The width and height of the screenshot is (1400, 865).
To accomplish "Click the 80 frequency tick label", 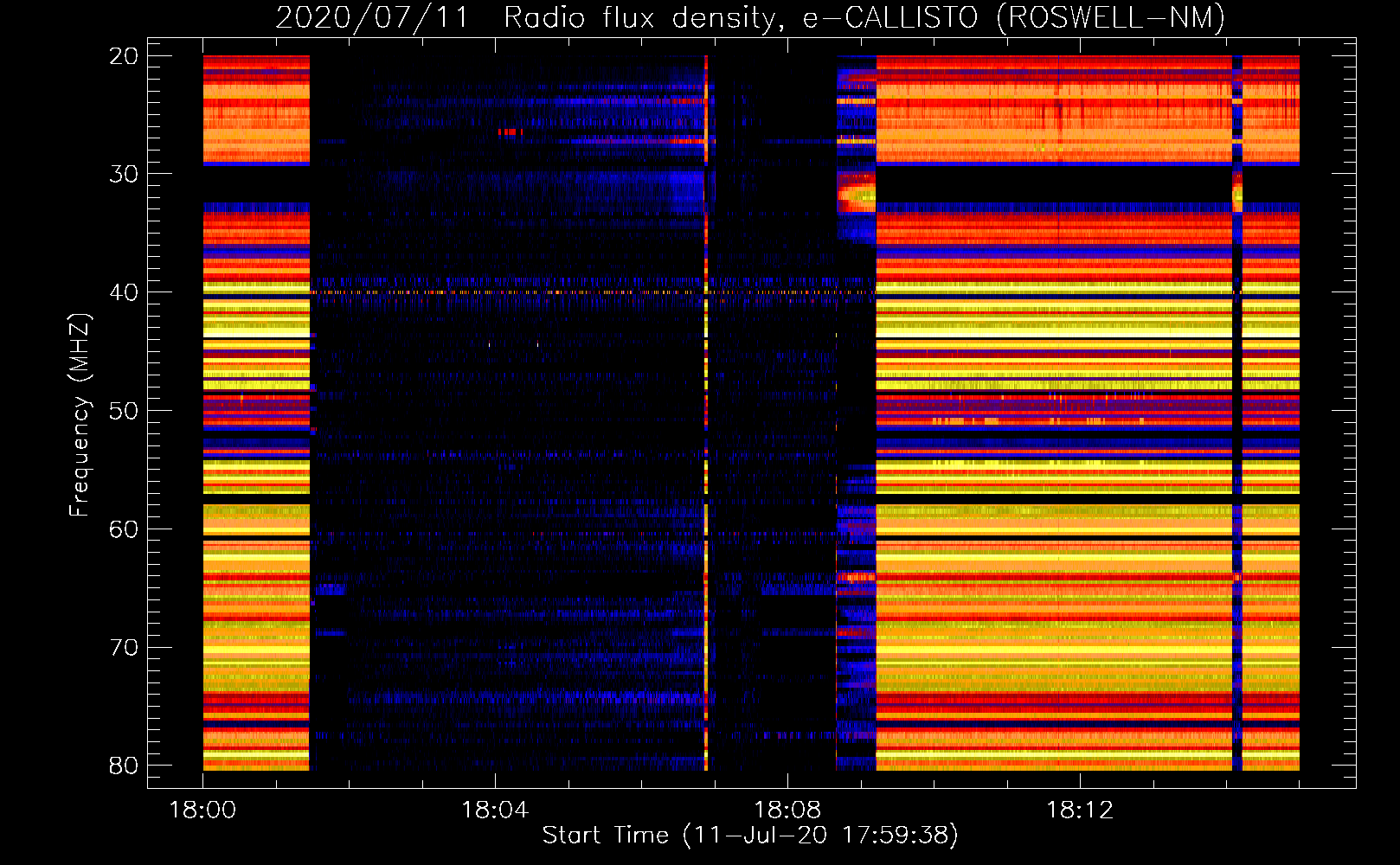I will [125, 766].
